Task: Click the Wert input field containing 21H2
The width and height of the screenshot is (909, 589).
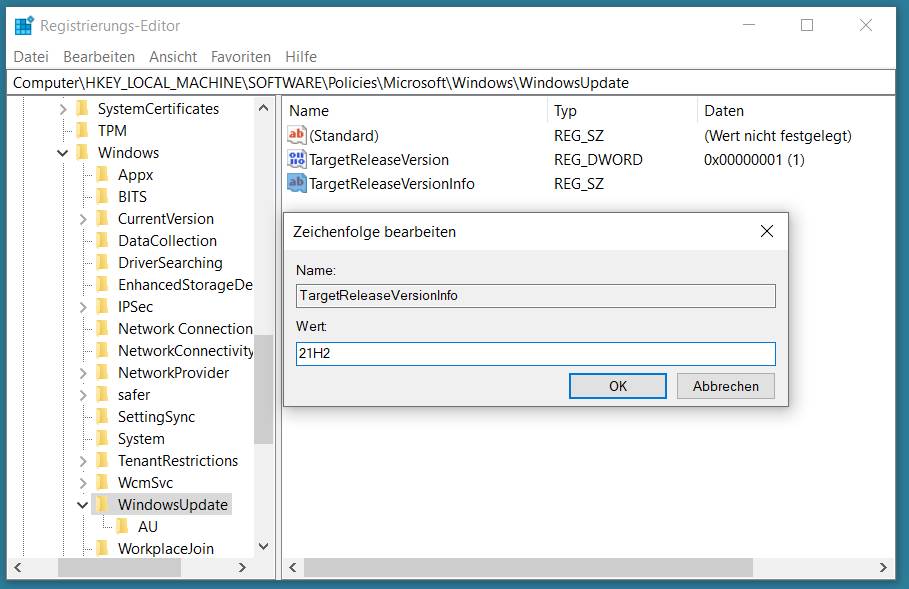Action: click(535, 354)
